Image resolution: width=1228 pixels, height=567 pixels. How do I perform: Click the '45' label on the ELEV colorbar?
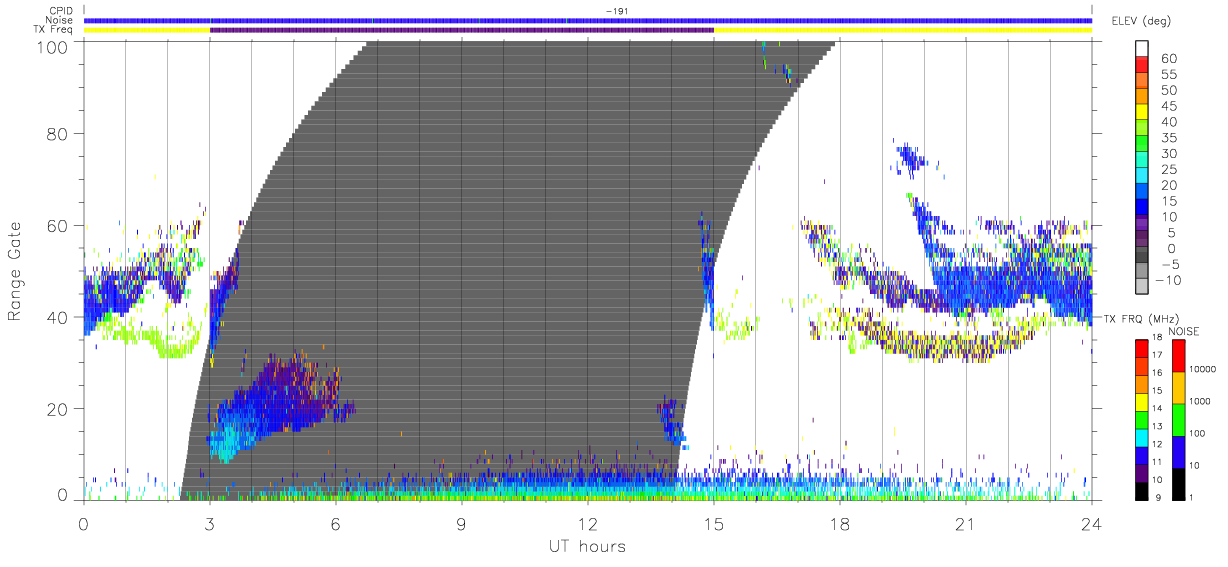pyautogui.click(x=1168, y=106)
